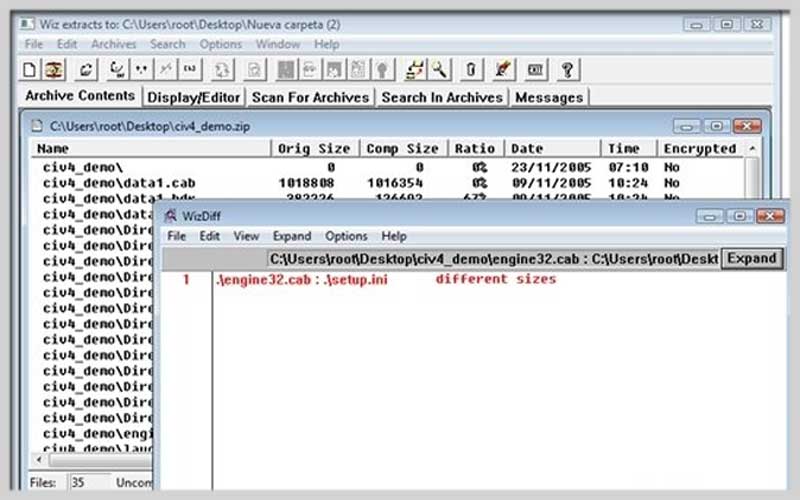Open the WizDiff File menu

click(177, 236)
